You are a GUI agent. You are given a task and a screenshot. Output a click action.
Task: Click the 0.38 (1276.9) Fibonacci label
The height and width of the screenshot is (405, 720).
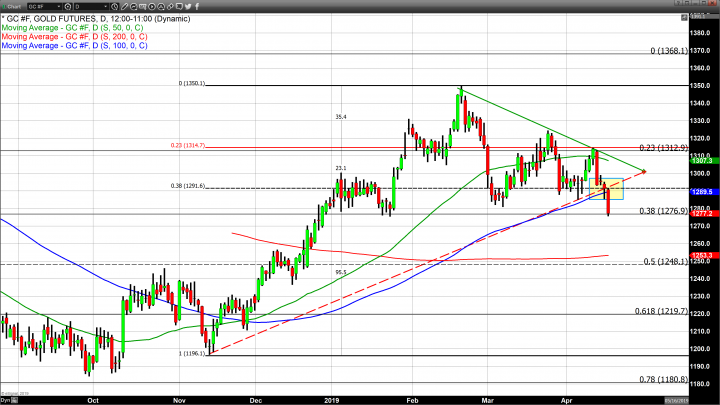[x=664, y=211]
